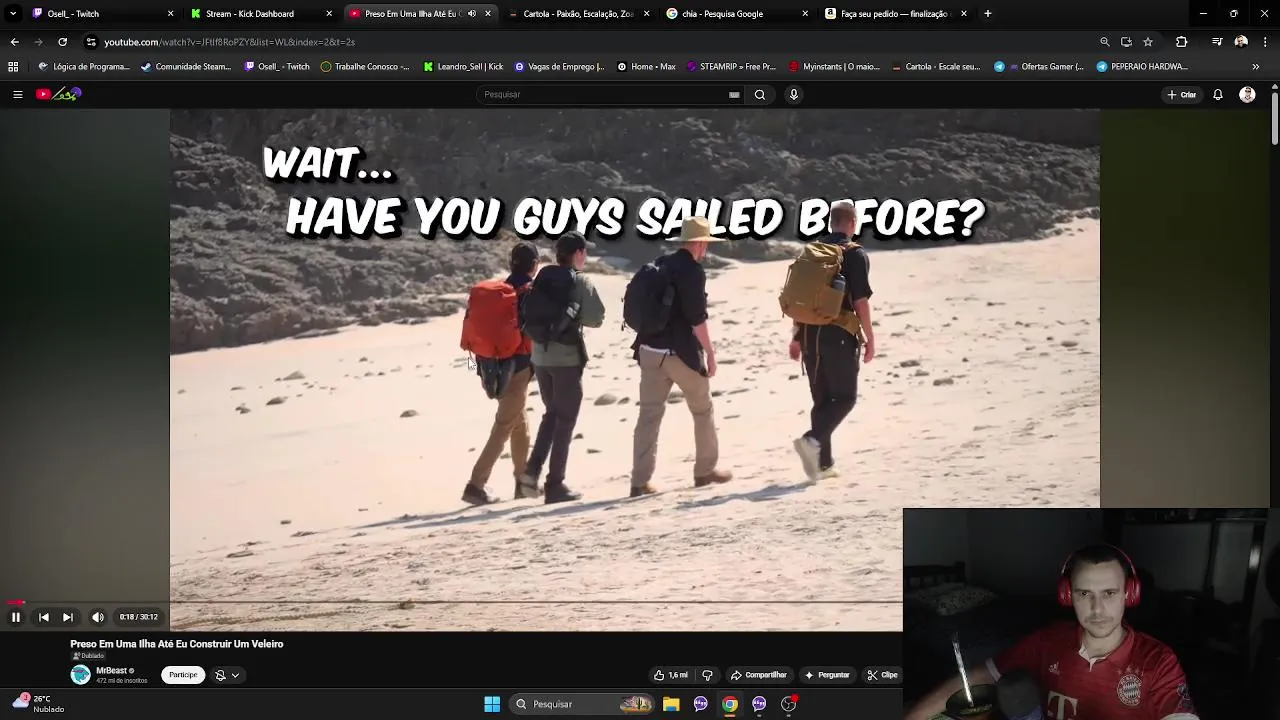Viewport: 1280px width, 720px height.
Task: Open the Chrome three-dot menu
Action: point(1266,42)
